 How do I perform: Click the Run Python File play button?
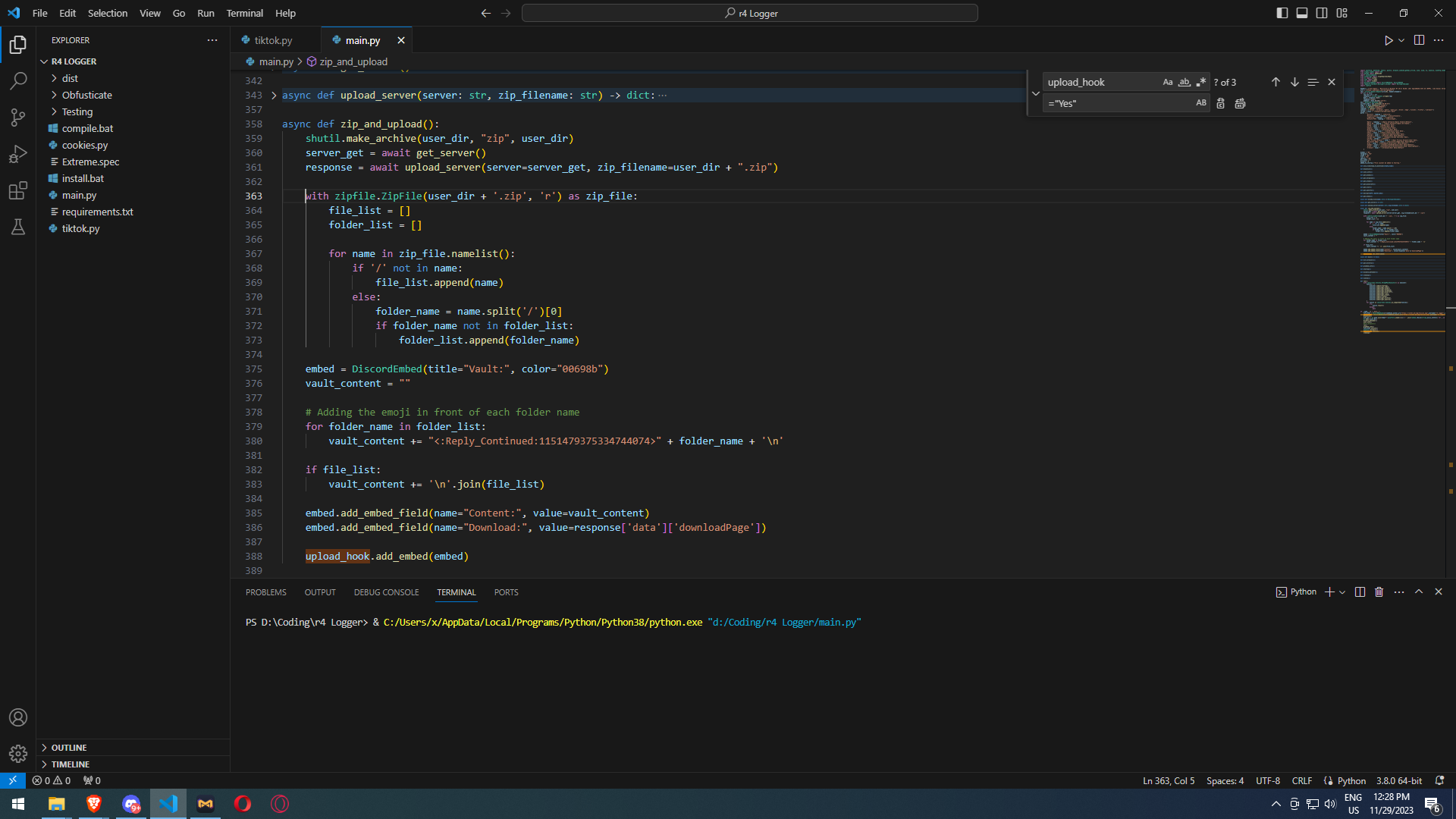(x=1388, y=40)
